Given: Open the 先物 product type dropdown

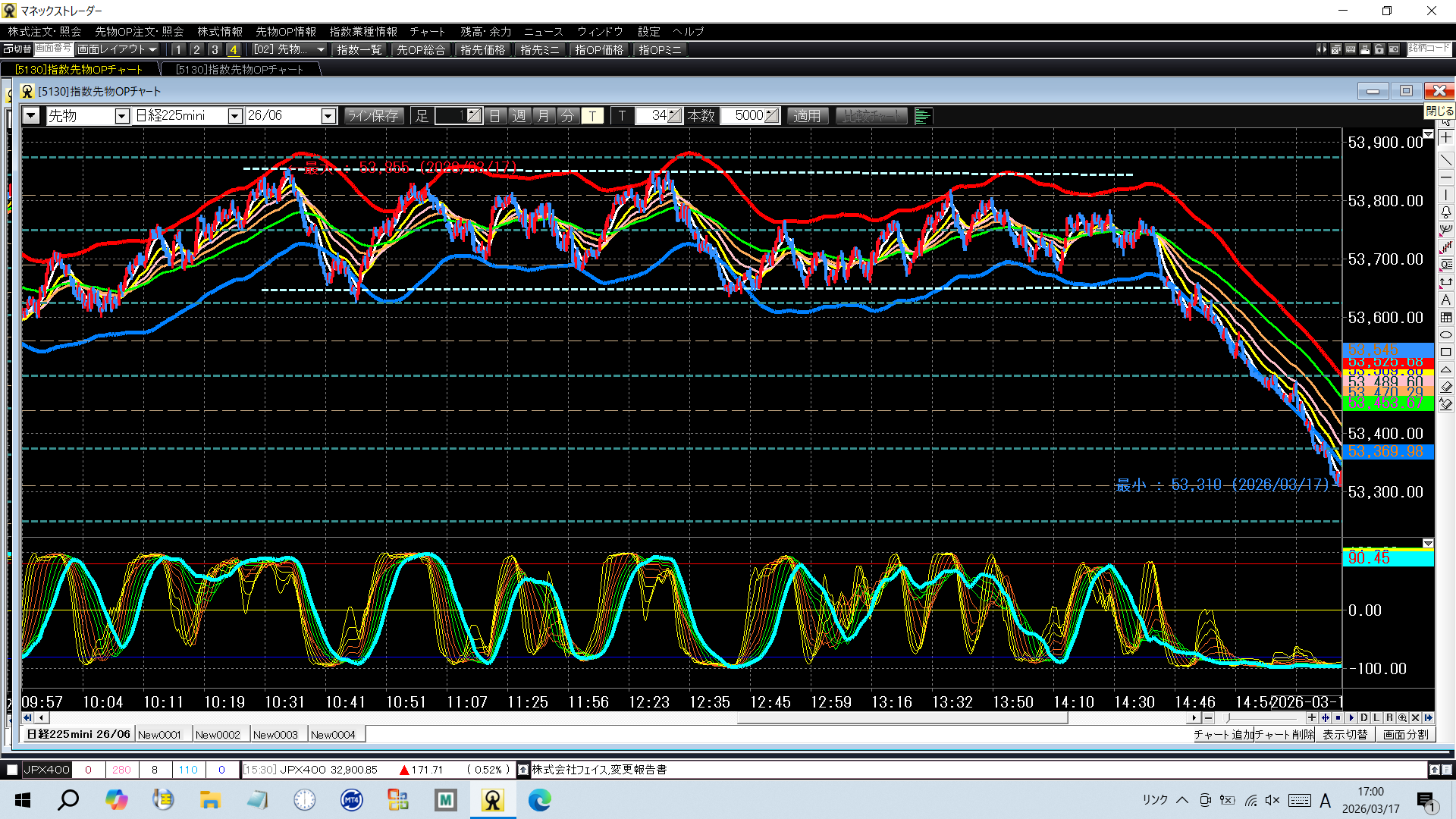Looking at the screenshot, I should pyautogui.click(x=122, y=116).
